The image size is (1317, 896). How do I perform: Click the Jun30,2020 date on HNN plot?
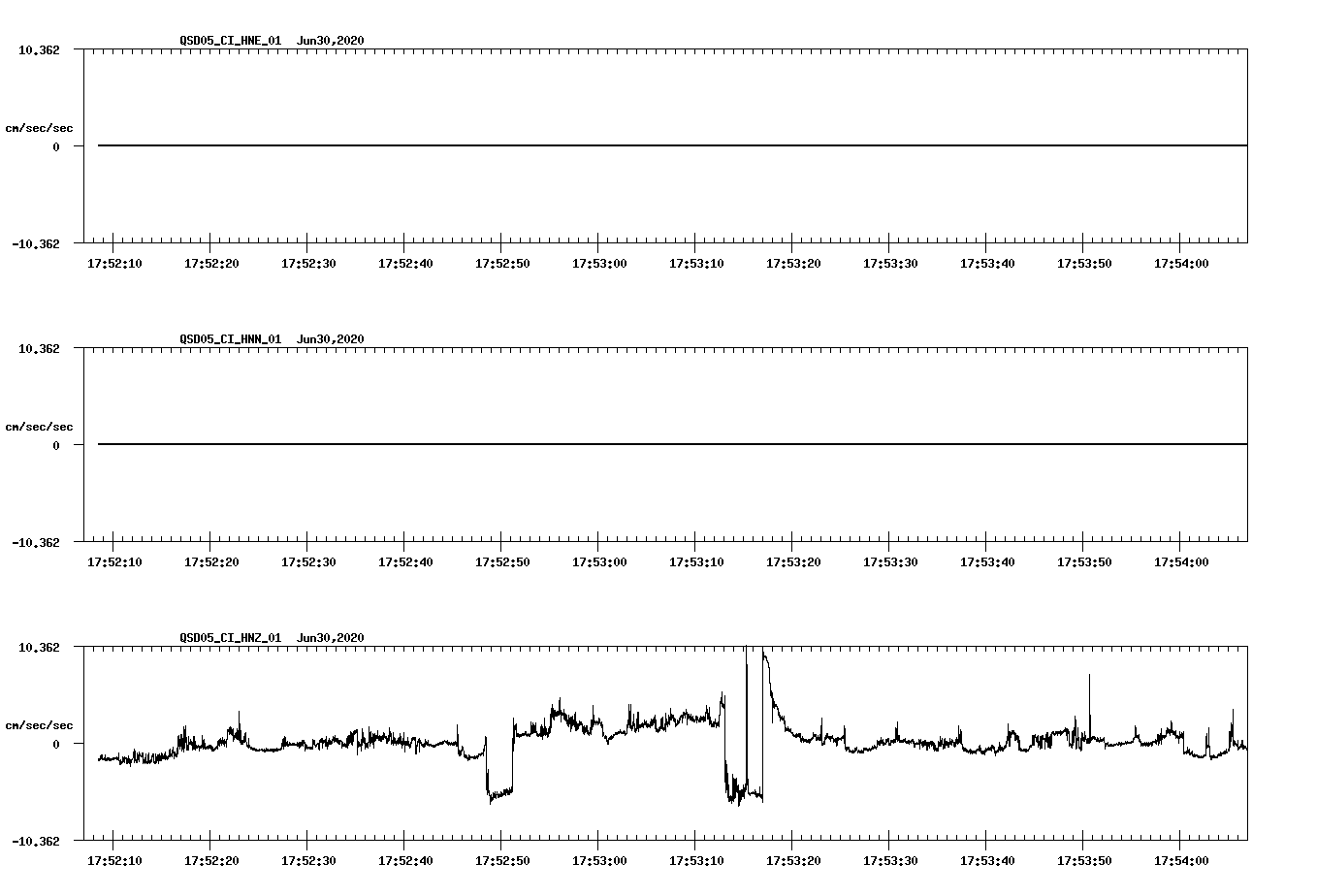pyautogui.click(x=331, y=339)
